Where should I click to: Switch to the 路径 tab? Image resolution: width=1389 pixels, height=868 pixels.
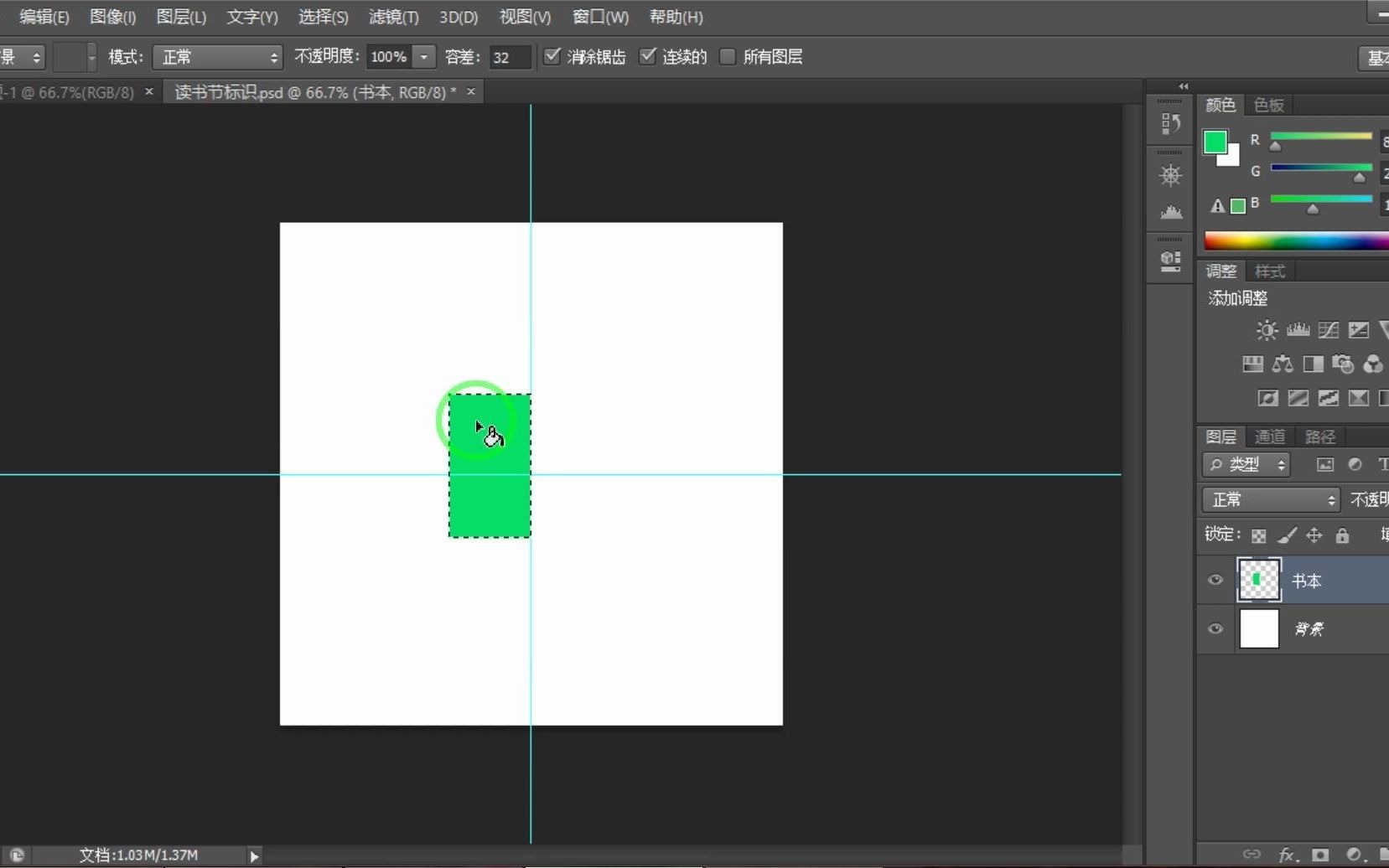pyautogui.click(x=1320, y=437)
